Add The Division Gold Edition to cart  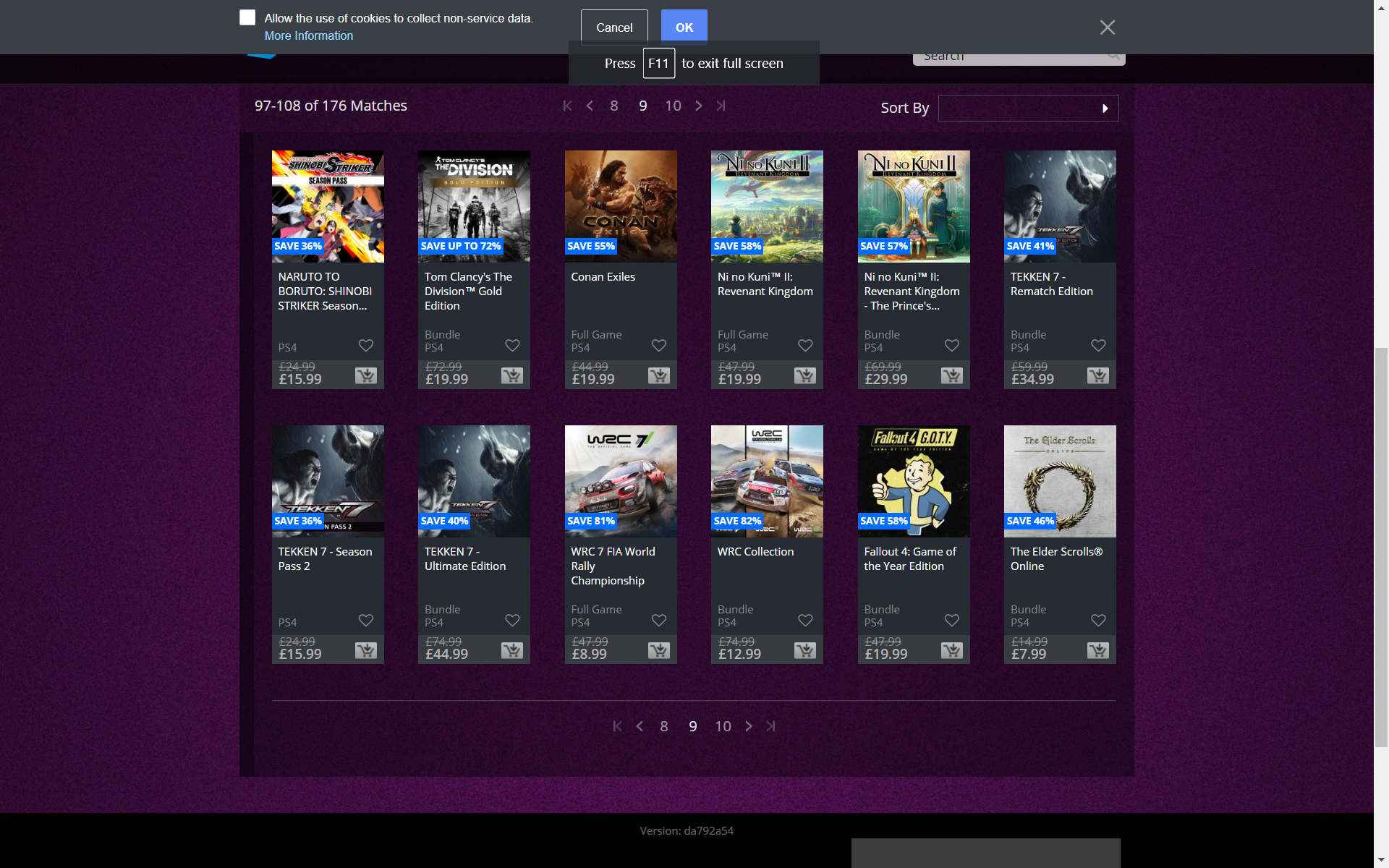[x=511, y=375]
